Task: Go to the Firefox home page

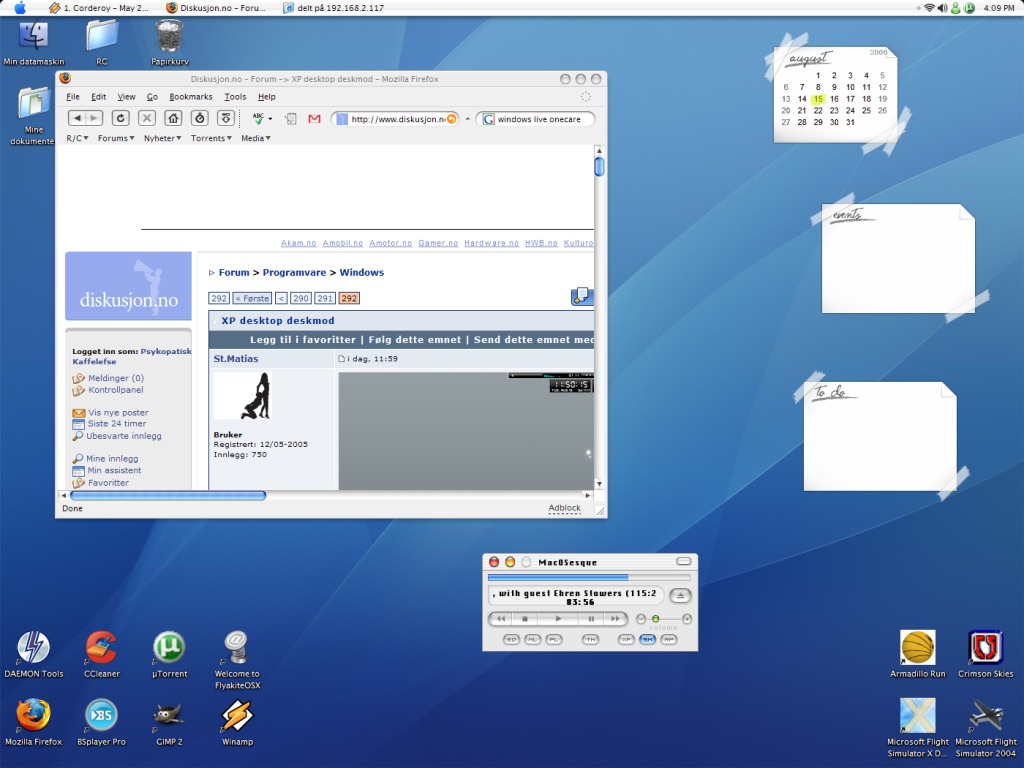Action: coord(173,118)
